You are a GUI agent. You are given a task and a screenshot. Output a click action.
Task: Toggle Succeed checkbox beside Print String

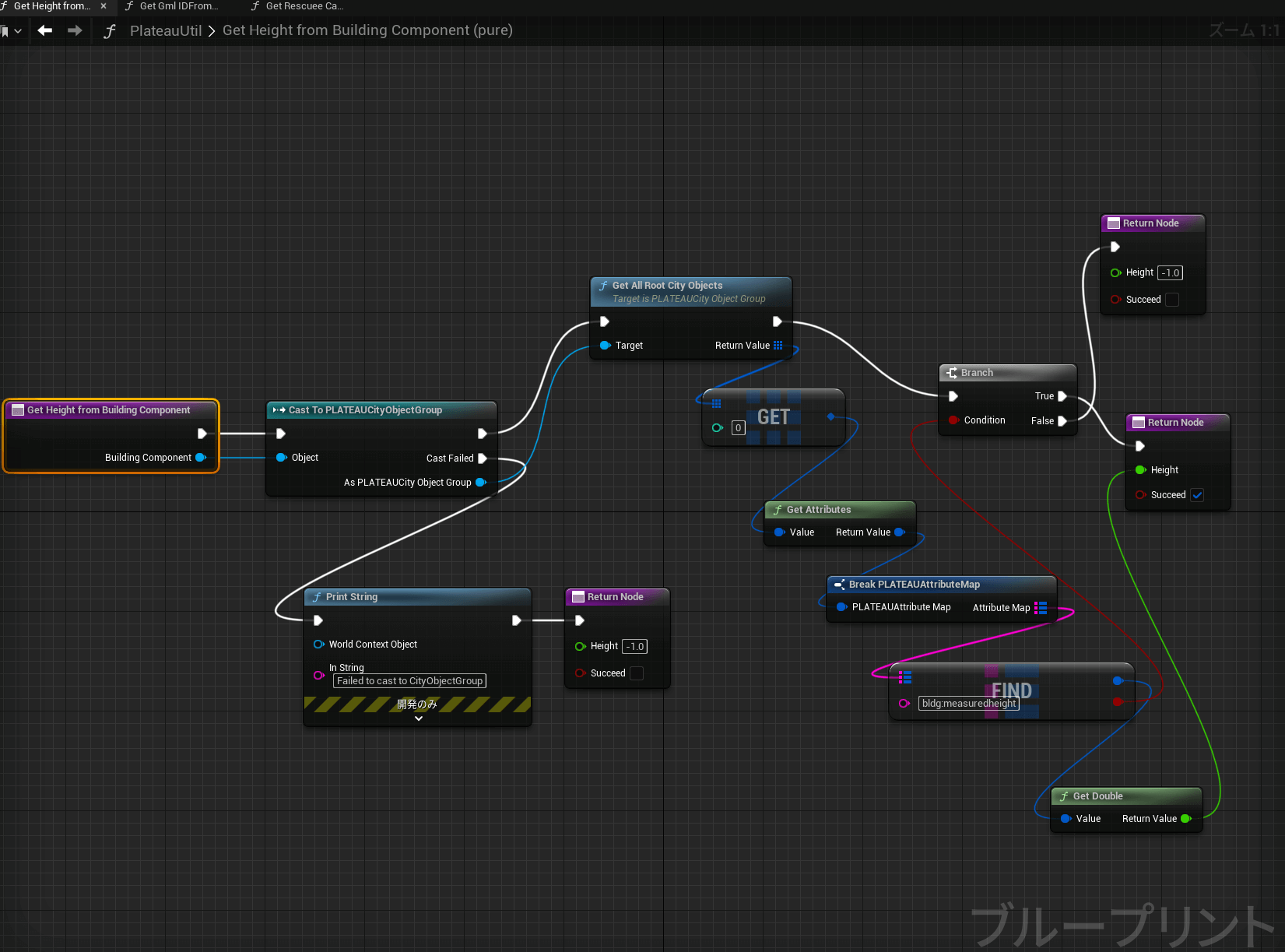pyautogui.click(x=637, y=673)
